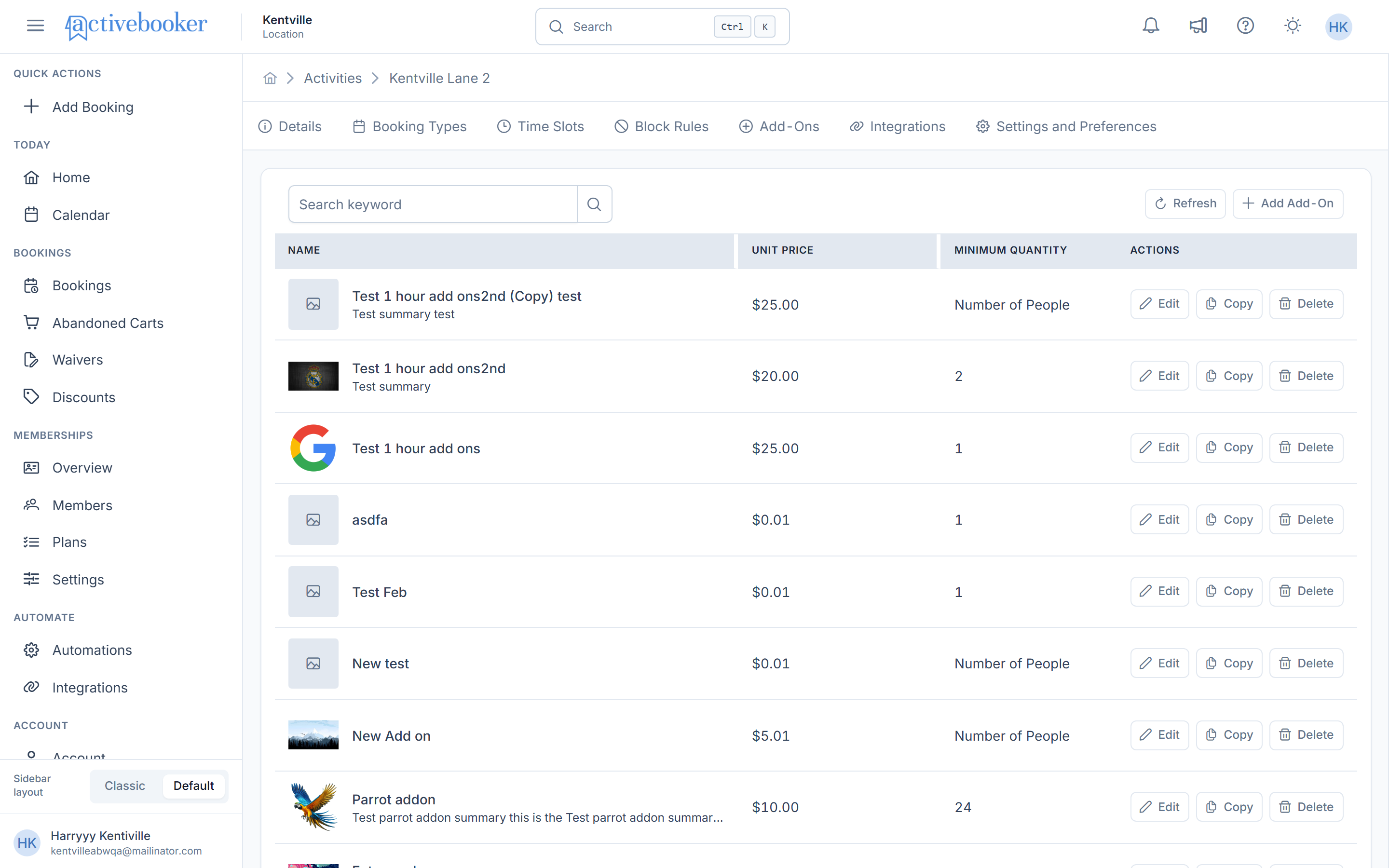This screenshot has width=1389, height=868.
Task: Focus the top global Search box
Action: pos(662,27)
